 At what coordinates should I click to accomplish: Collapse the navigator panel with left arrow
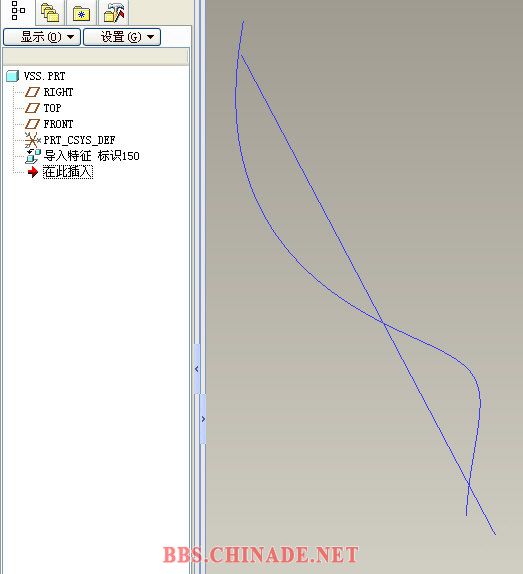pyautogui.click(x=197, y=369)
